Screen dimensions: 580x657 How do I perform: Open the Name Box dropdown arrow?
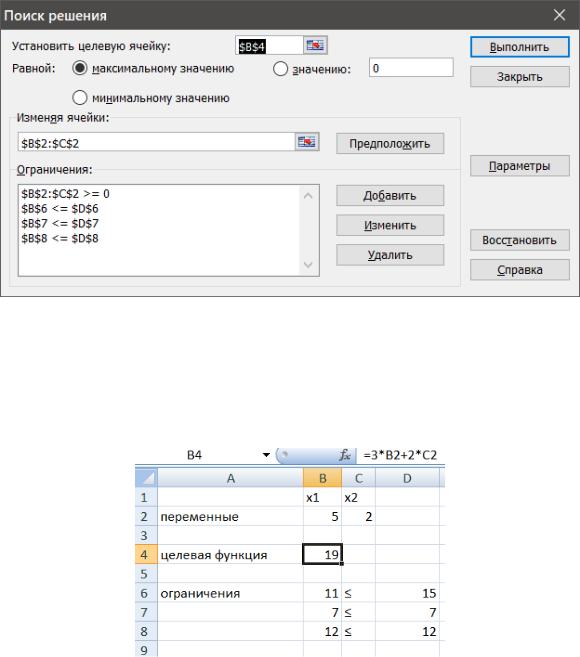[266, 455]
